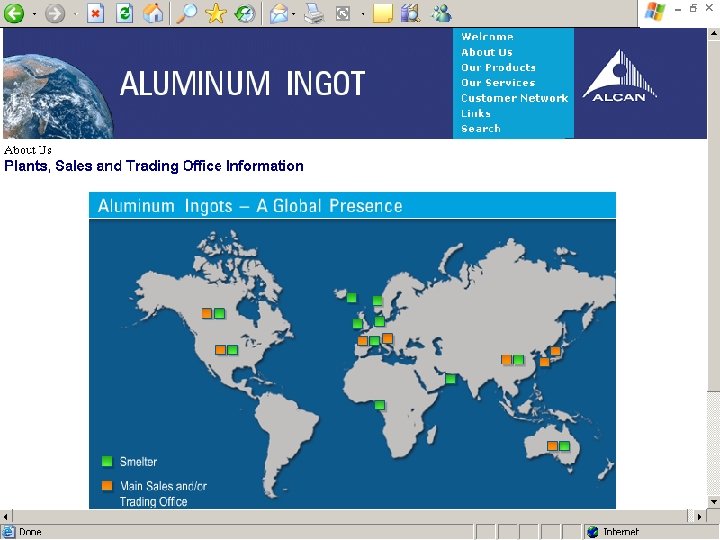Click the Earth globe banner image
This screenshot has width=720, height=540.
click(57, 96)
